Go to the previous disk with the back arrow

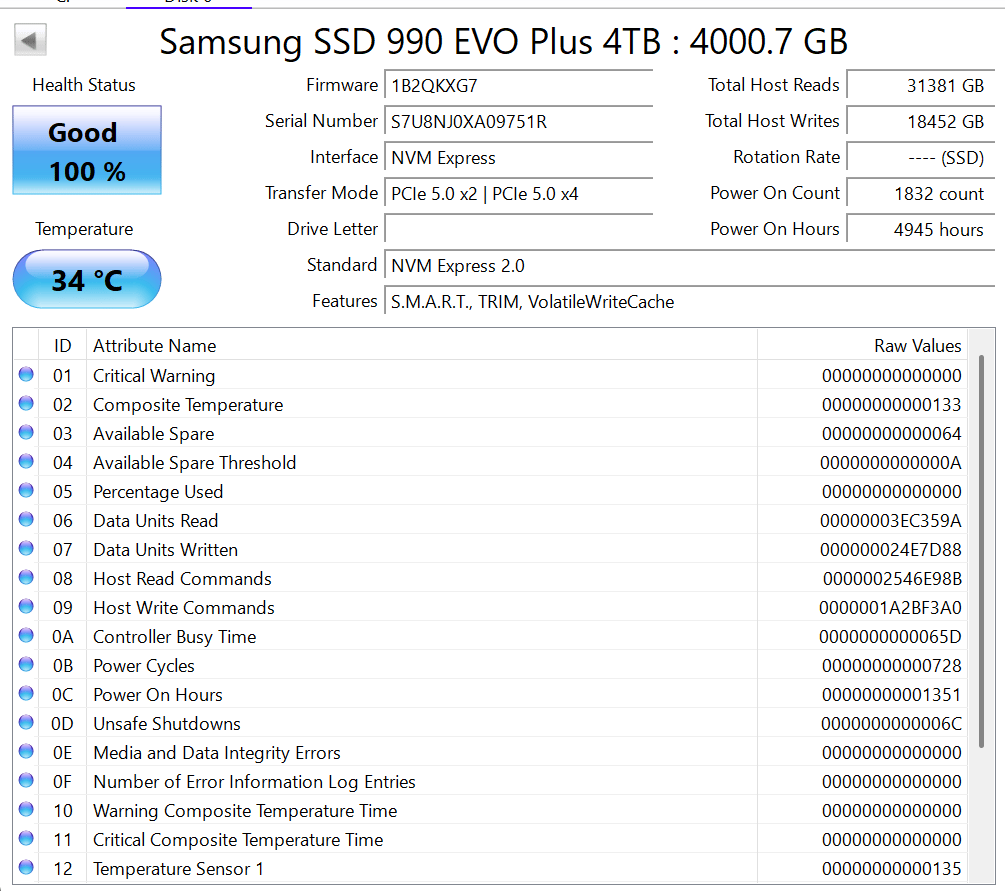point(30,40)
